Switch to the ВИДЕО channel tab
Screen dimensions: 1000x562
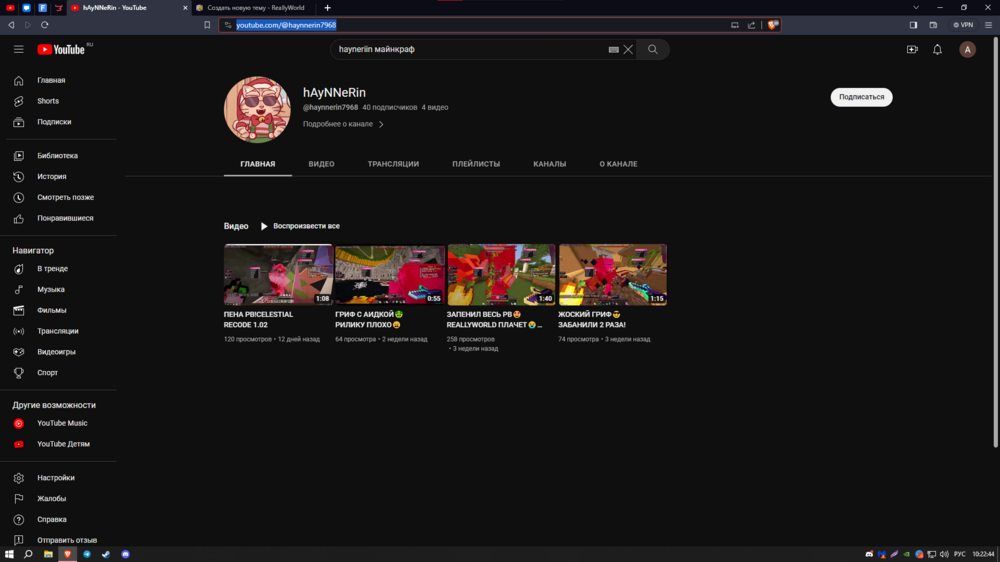click(321, 164)
